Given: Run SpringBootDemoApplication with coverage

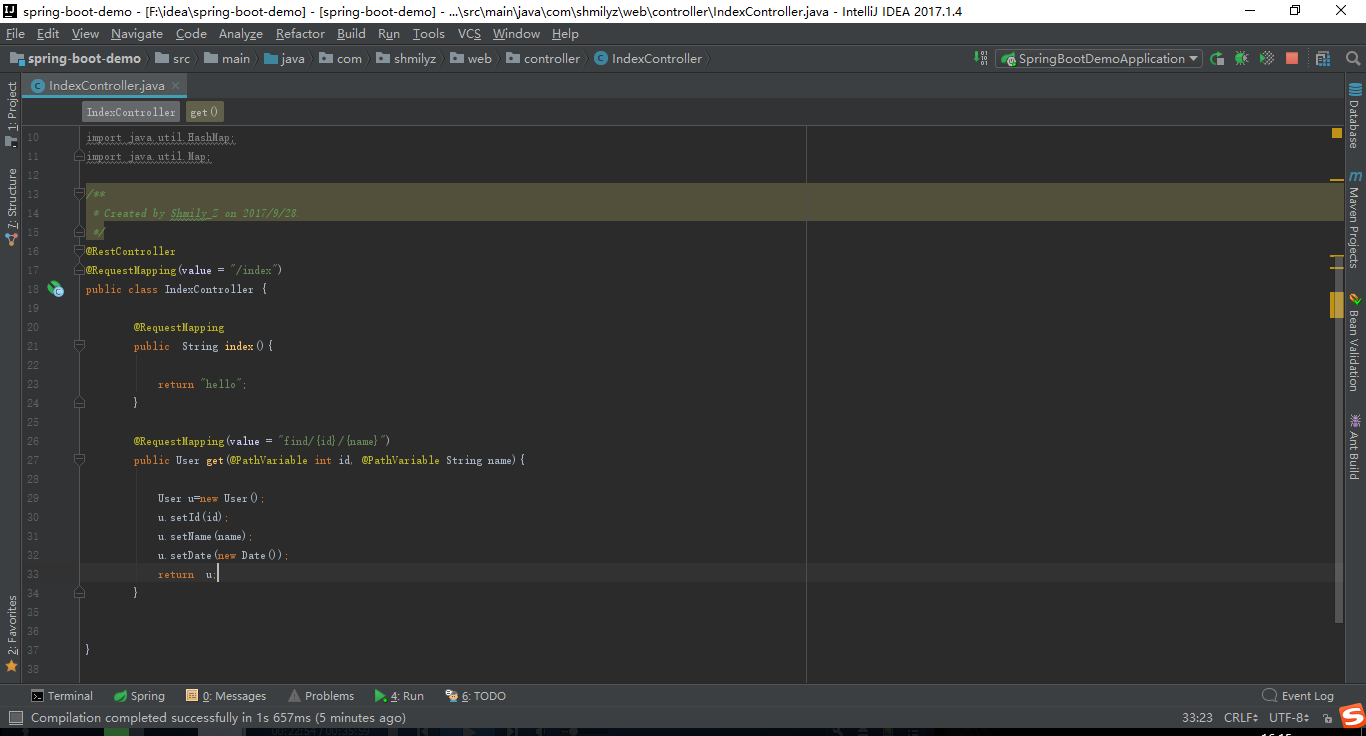Looking at the screenshot, I should (1266, 58).
